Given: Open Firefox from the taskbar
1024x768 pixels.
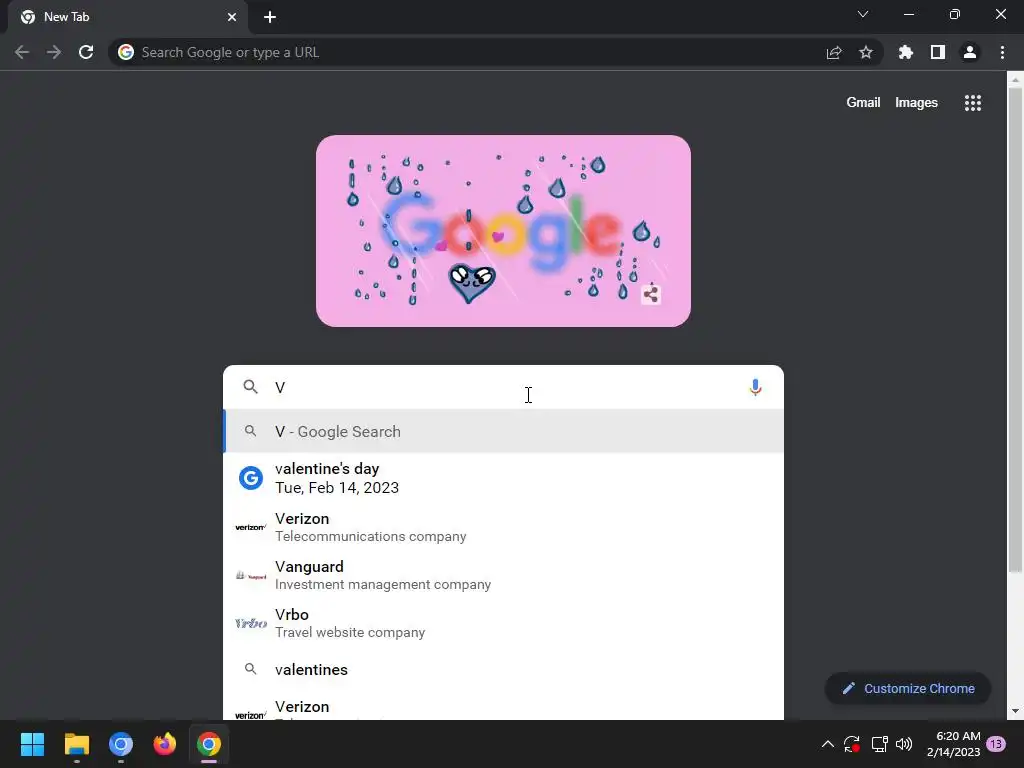Looking at the screenshot, I should tap(165, 744).
